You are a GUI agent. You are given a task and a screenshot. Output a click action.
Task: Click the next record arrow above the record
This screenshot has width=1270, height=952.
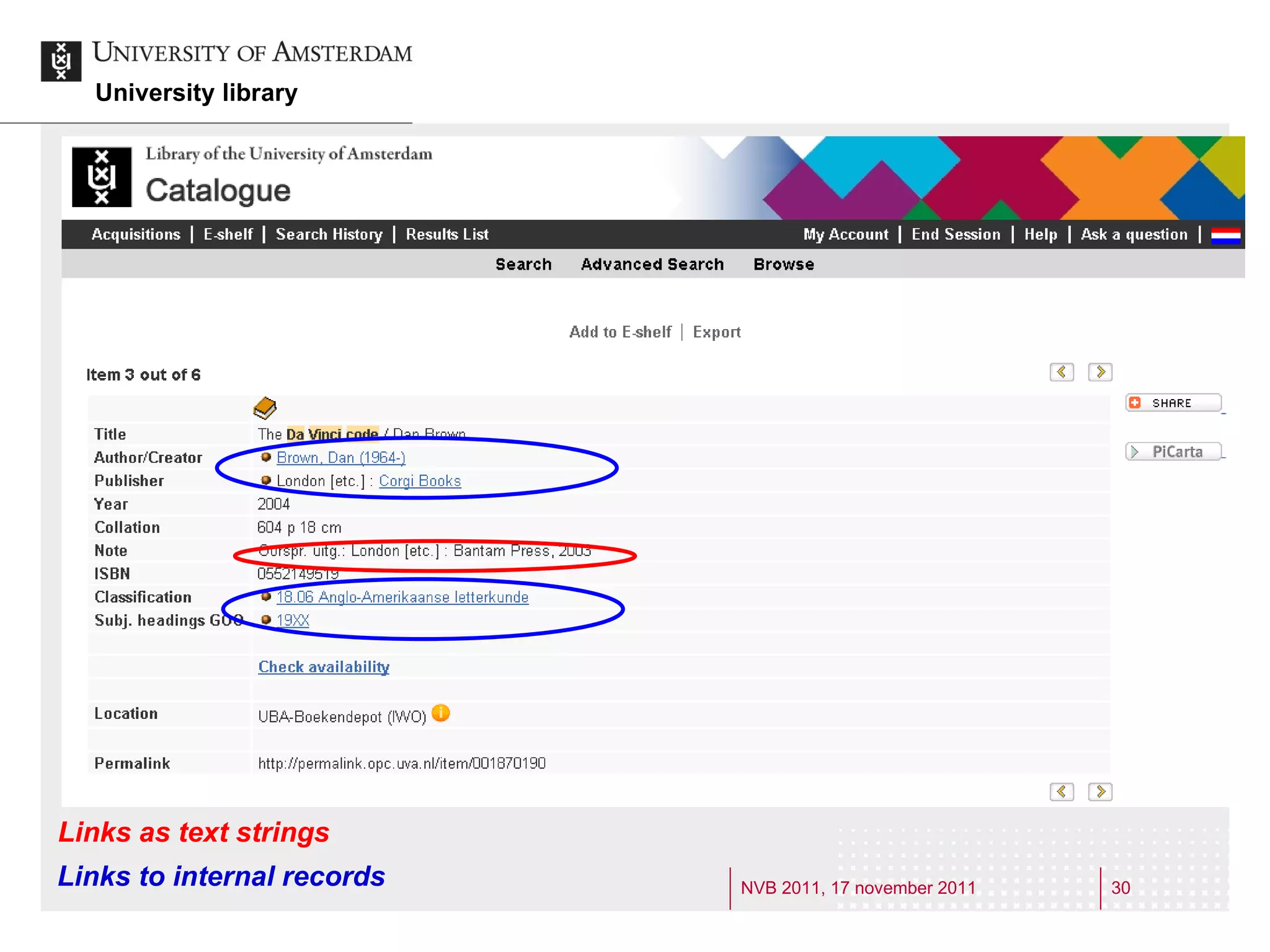click(1100, 372)
